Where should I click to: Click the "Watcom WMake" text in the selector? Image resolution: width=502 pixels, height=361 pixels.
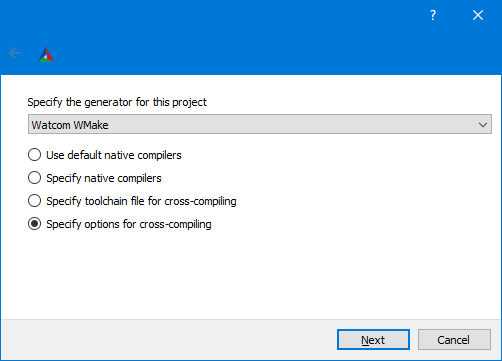pos(70,125)
